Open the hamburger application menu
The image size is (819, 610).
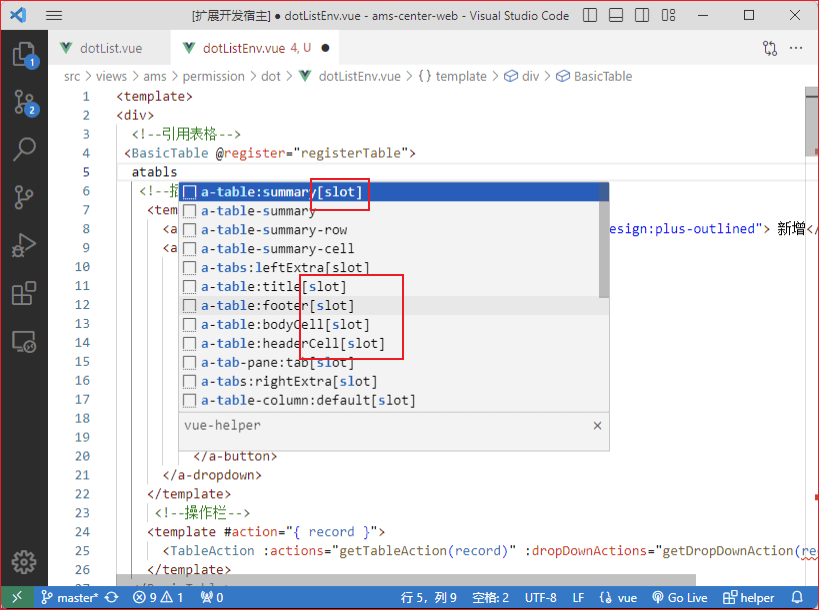coord(54,16)
